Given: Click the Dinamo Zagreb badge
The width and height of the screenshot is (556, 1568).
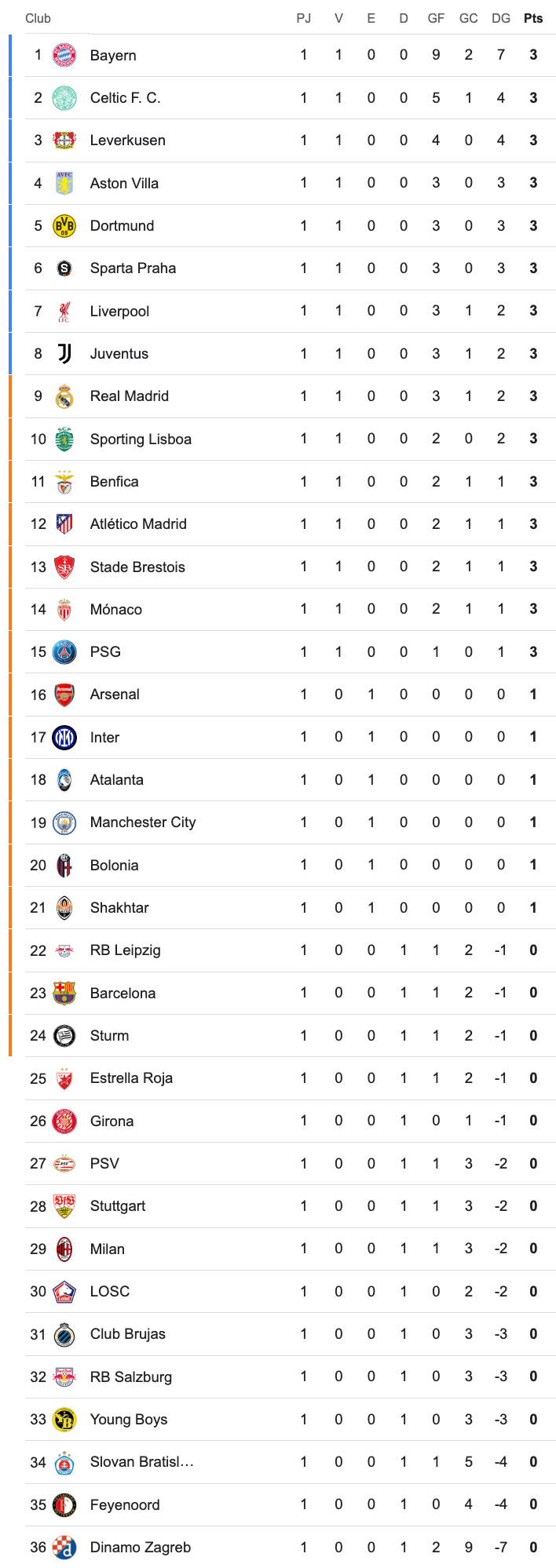Looking at the screenshot, I should coord(64,1548).
